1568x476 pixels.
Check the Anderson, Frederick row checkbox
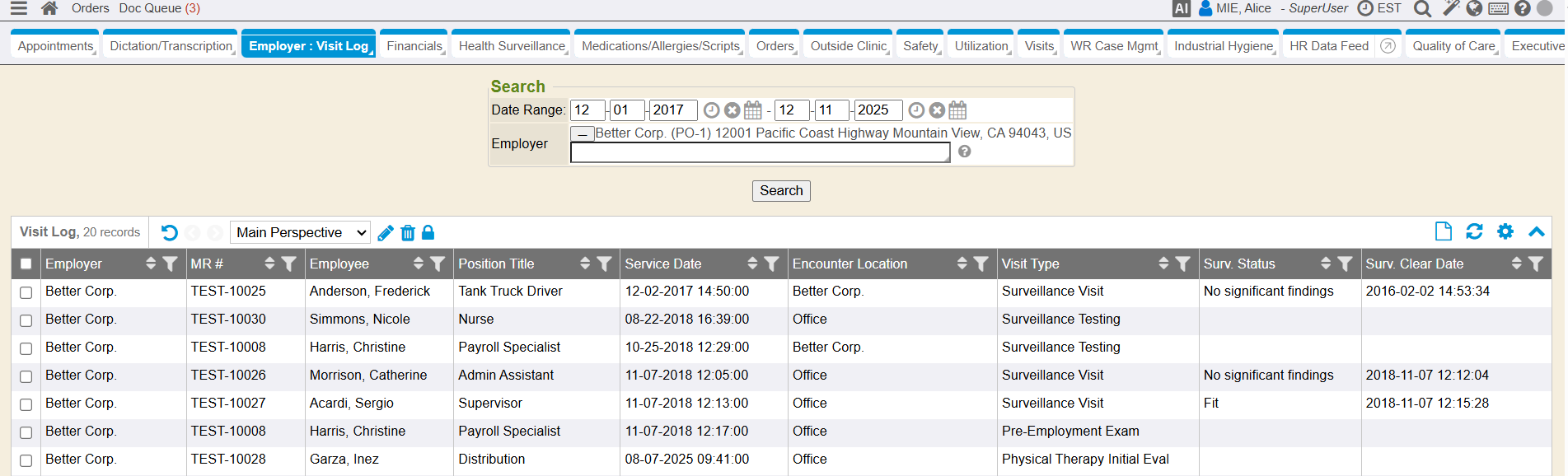26,292
